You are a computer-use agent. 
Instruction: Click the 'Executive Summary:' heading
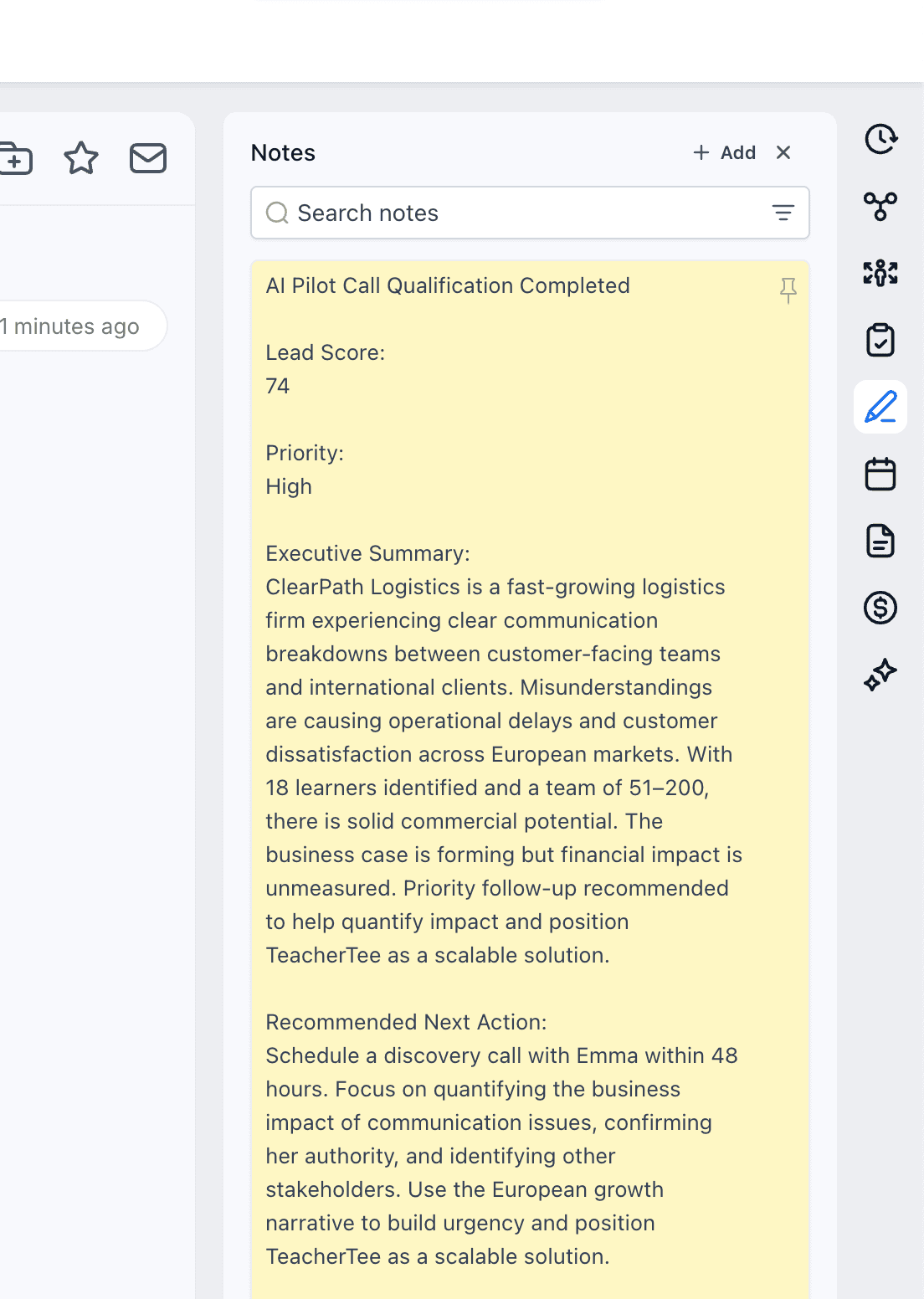coord(368,553)
